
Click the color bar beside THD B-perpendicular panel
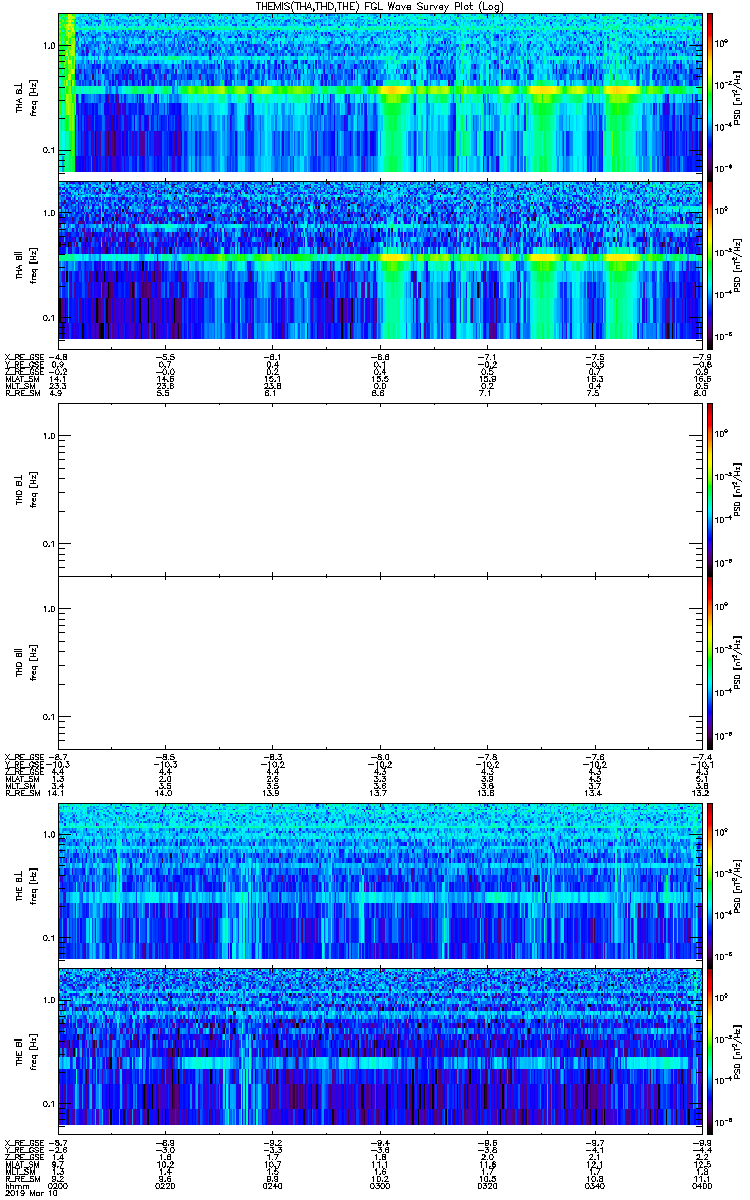click(710, 489)
